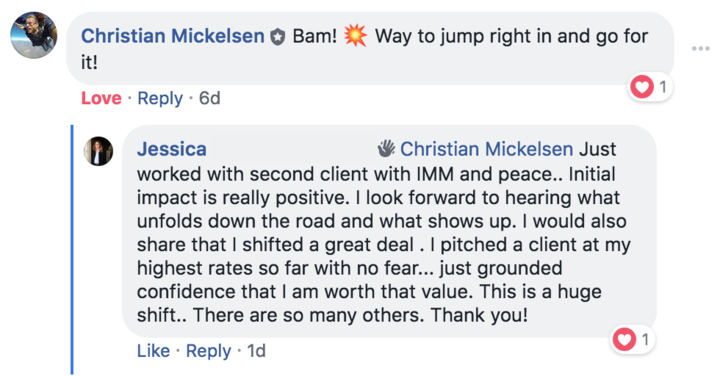Open the 6d timestamp permalink
Image resolution: width=720 pixels, height=376 pixels.
click(x=209, y=98)
